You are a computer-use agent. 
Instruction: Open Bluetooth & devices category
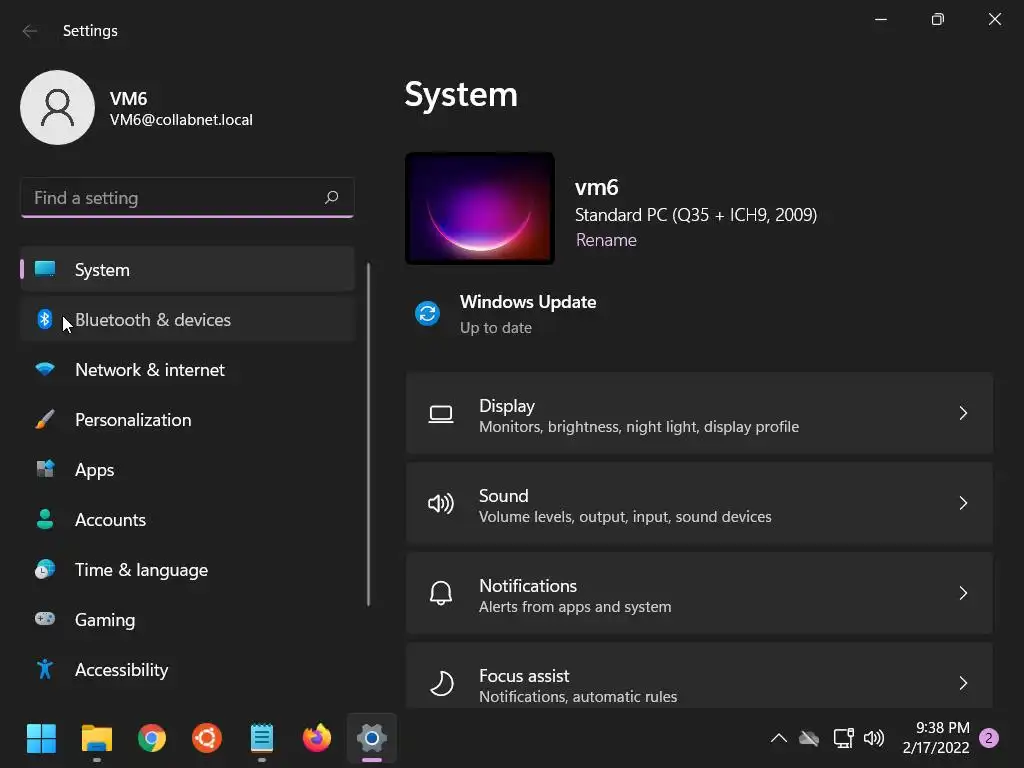[187, 319]
